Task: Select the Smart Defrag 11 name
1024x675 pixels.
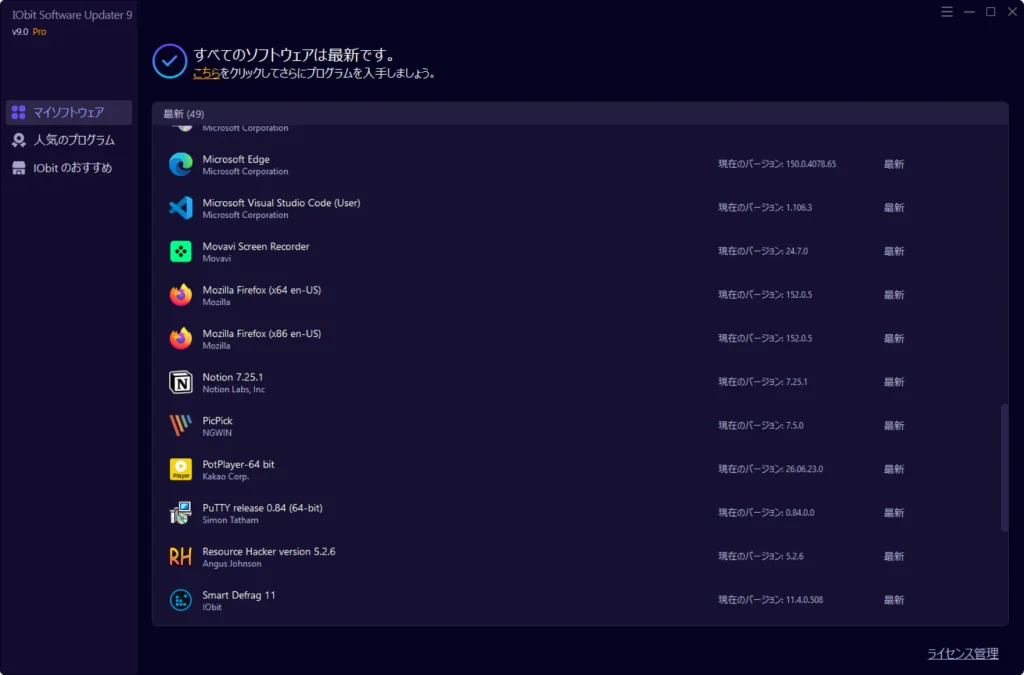Action: [x=238, y=595]
